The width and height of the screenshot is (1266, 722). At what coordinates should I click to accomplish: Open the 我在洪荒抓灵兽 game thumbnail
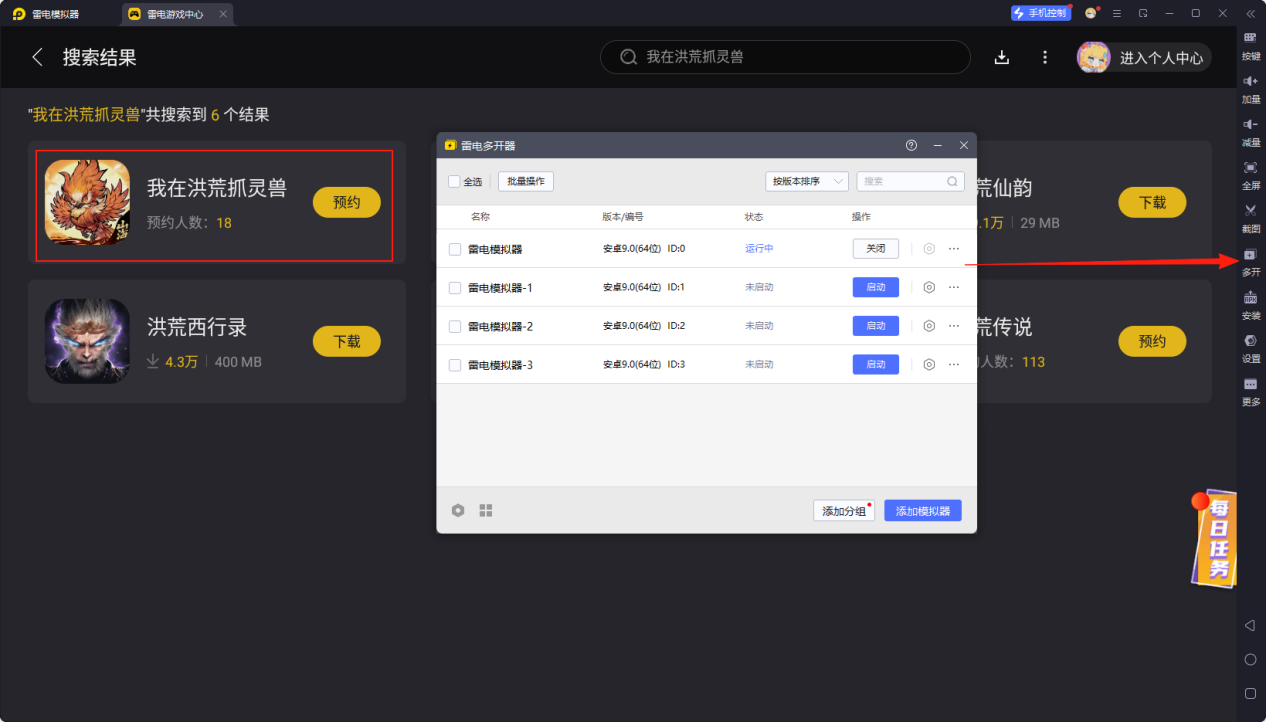coord(87,202)
